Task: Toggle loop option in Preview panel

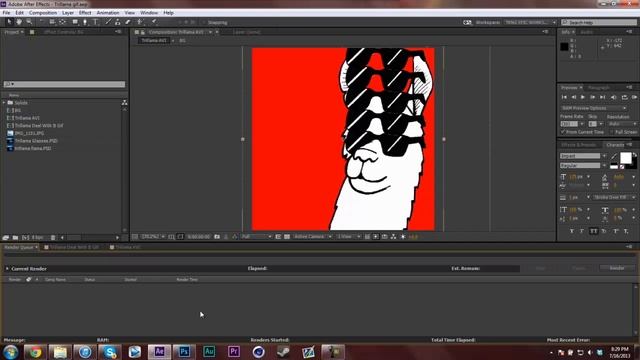Action: pyautogui.click(x=624, y=97)
